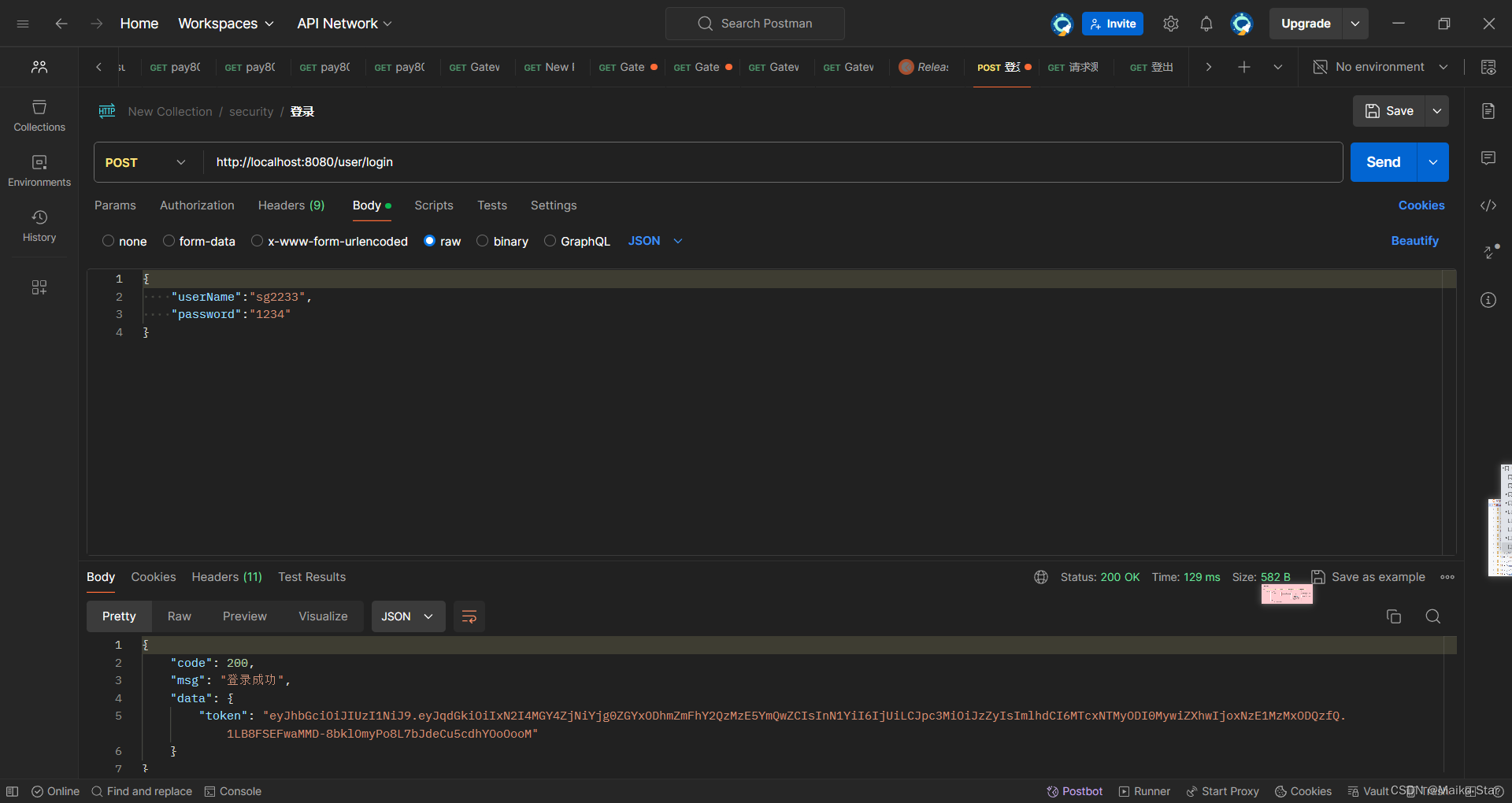
Task: Open Postbot in status bar
Action: pos(1075,791)
